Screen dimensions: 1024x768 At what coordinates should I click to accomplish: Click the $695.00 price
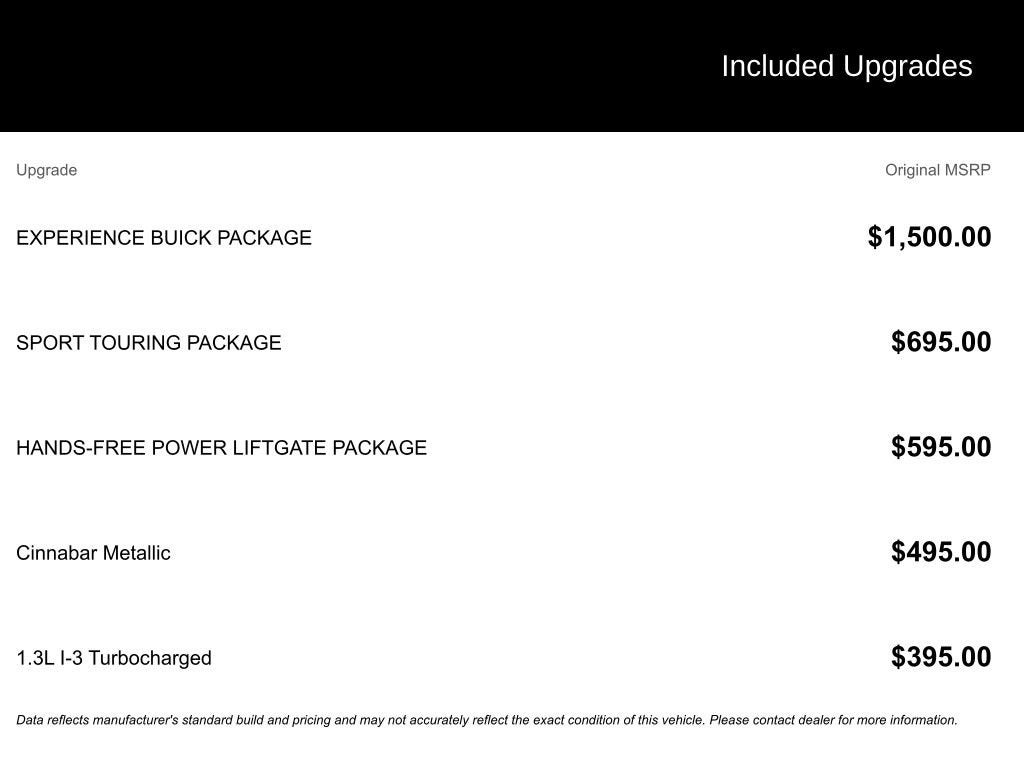tap(941, 342)
